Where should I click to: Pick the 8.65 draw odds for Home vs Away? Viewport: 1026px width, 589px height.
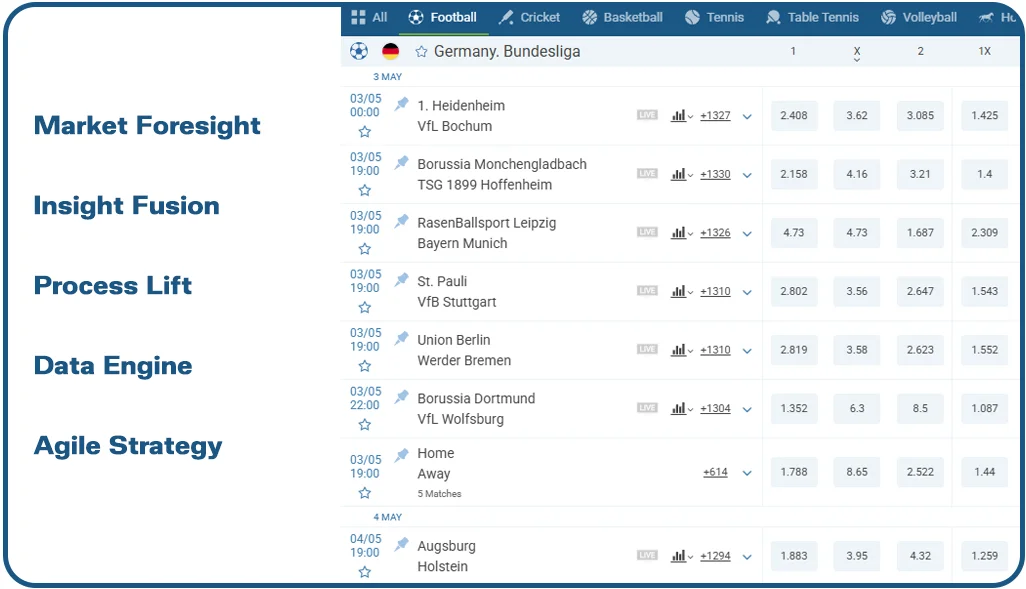click(857, 472)
